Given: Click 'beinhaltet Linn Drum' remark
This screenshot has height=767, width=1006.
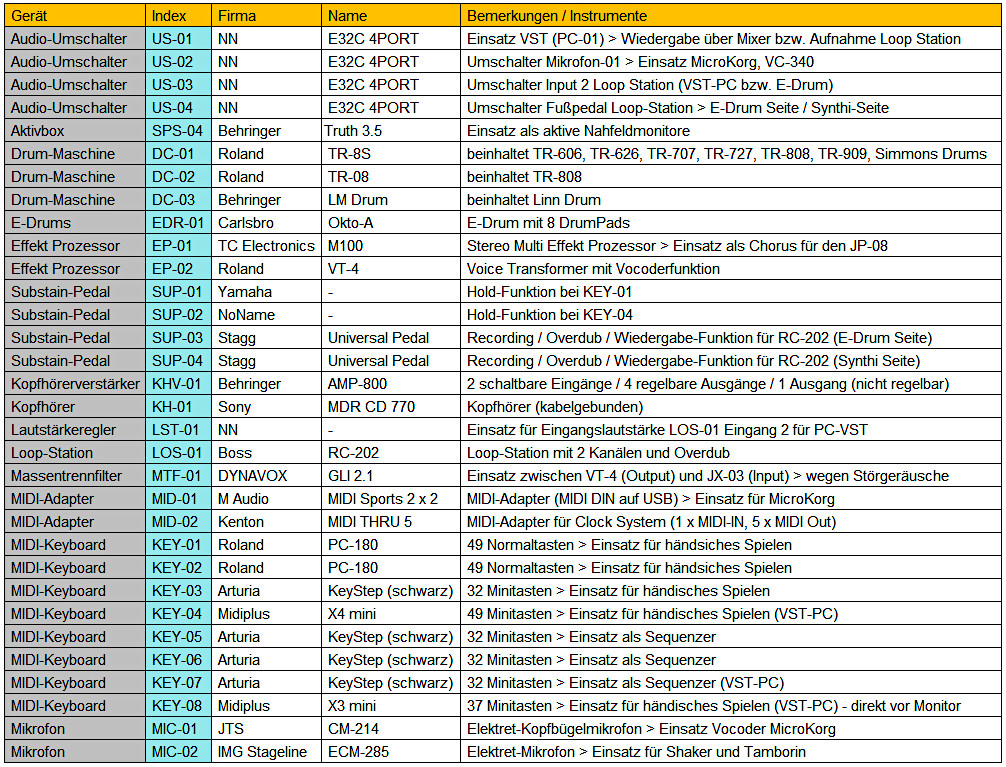Looking at the screenshot, I should (731, 200).
